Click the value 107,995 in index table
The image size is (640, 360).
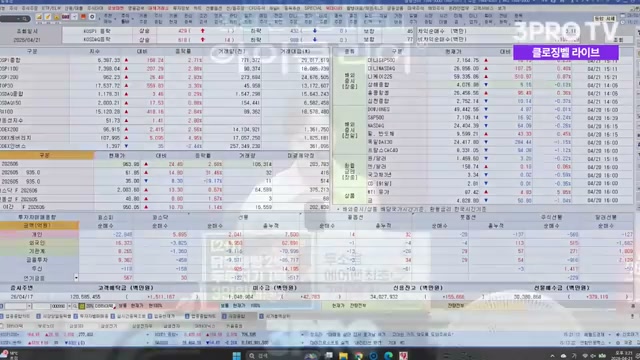tap(111, 138)
